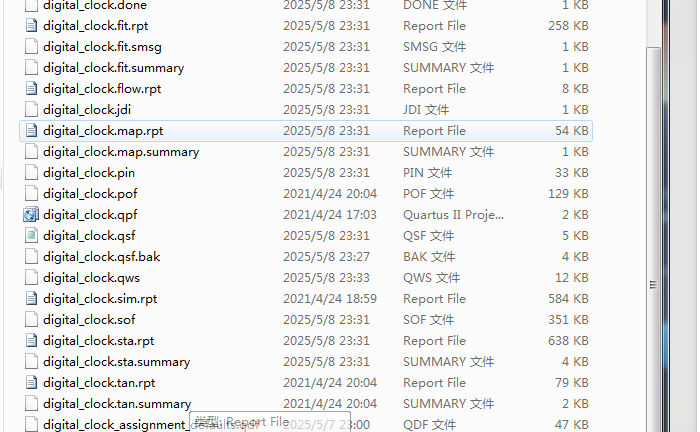
Task: Select file digital_clock.qsf.bak by name
Action: pyautogui.click(x=101, y=257)
